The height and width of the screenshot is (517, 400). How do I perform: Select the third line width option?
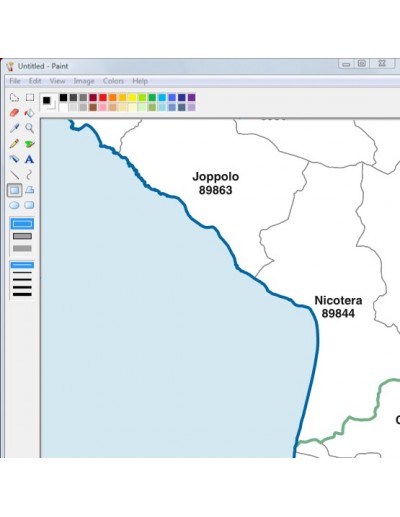coord(22,280)
